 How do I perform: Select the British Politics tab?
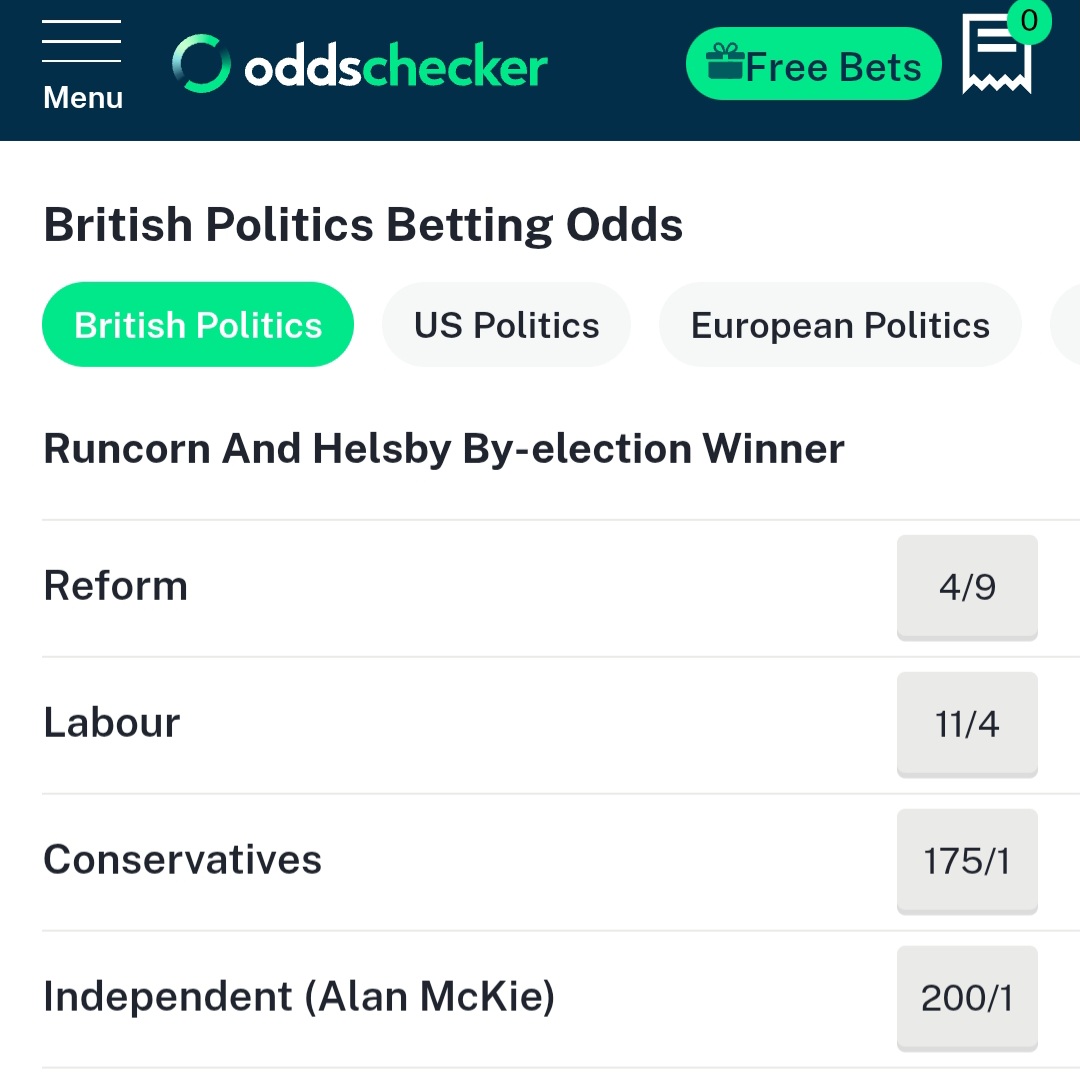[x=198, y=324]
